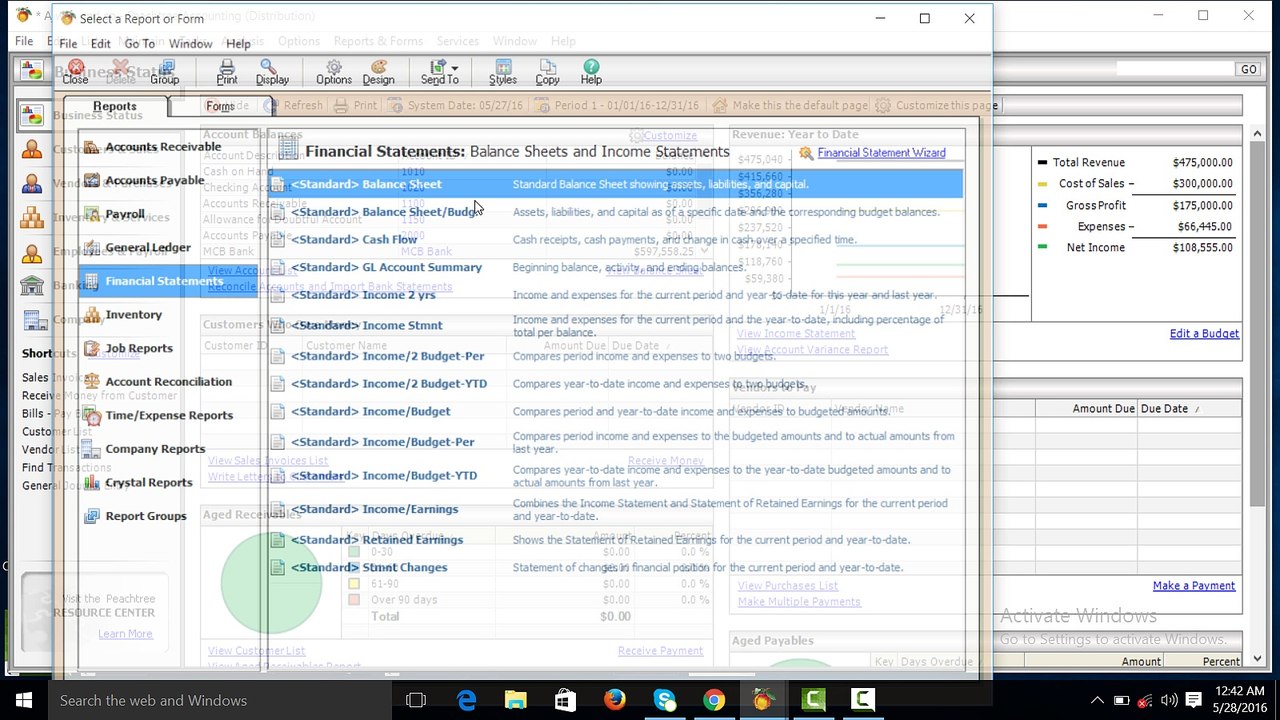Image resolution: width=1280 pixels, height=720 pixels.
Task: Choose the Financial Statements category
Action: (x=166, y=281)
